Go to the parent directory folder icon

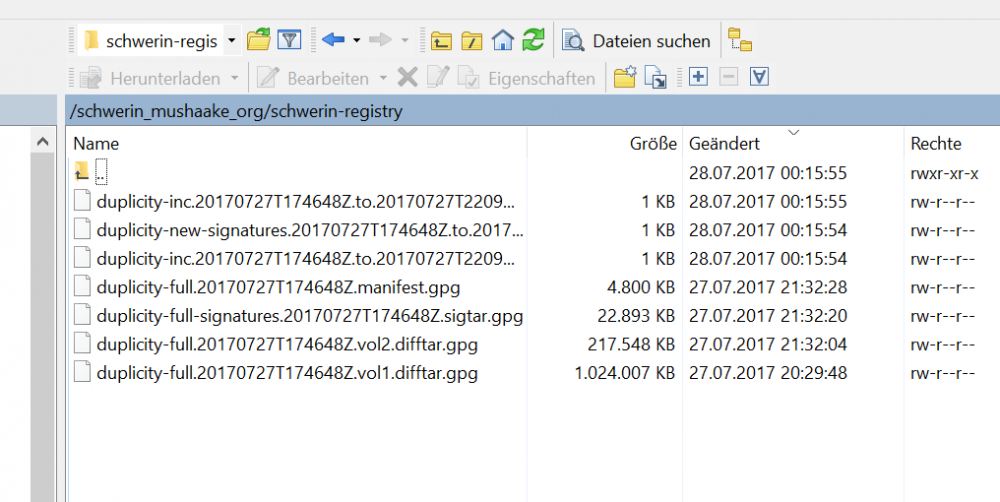click(441, 41)
